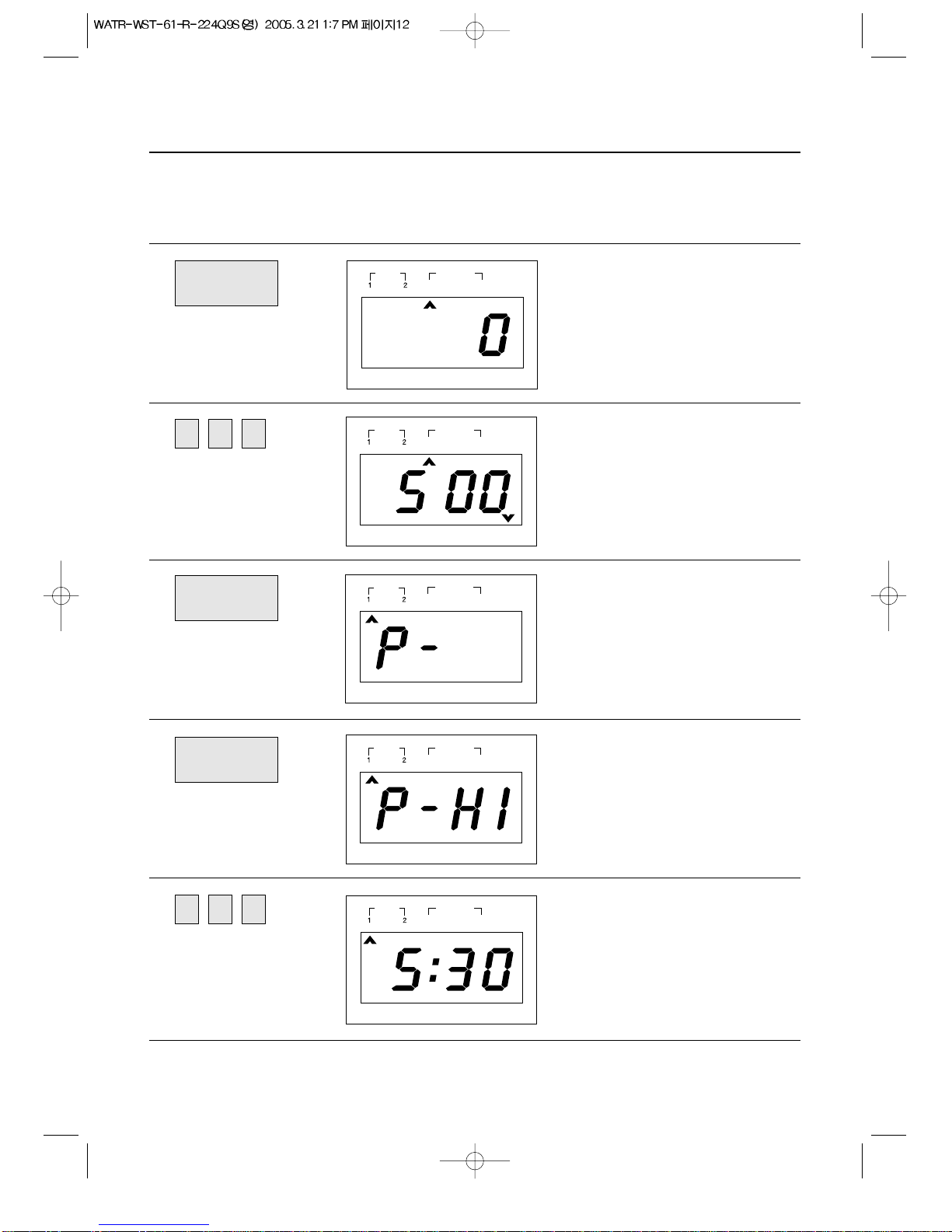
Task: Click the "P-HI" text in the display
Action: pos(444,809)
